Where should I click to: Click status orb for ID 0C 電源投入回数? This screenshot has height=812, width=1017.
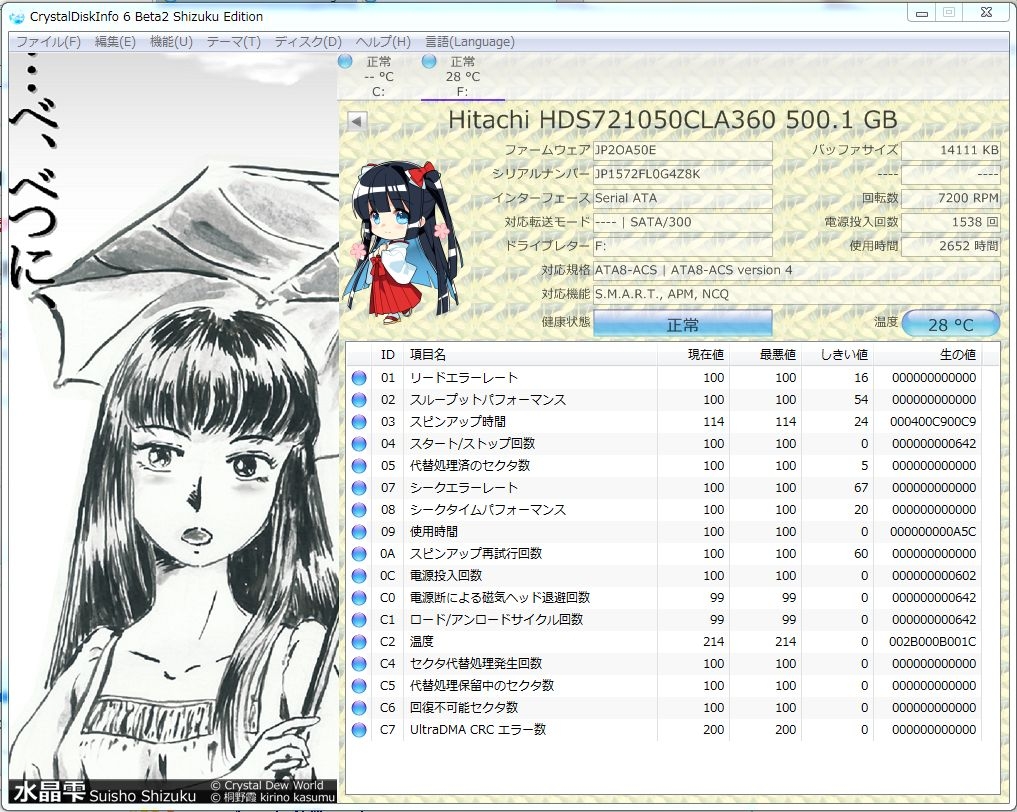(x=359, y=576)
